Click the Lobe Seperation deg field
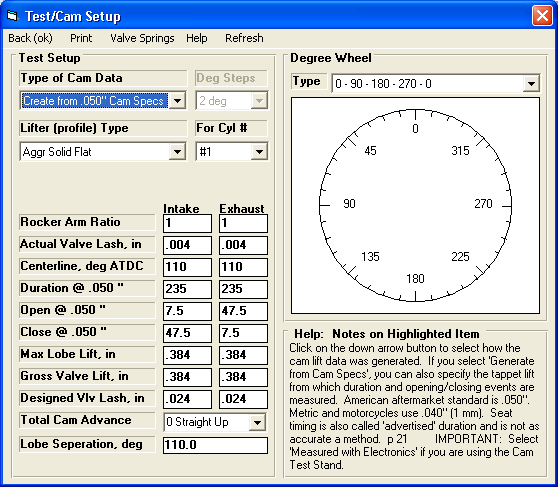 [x=215, y=445]
